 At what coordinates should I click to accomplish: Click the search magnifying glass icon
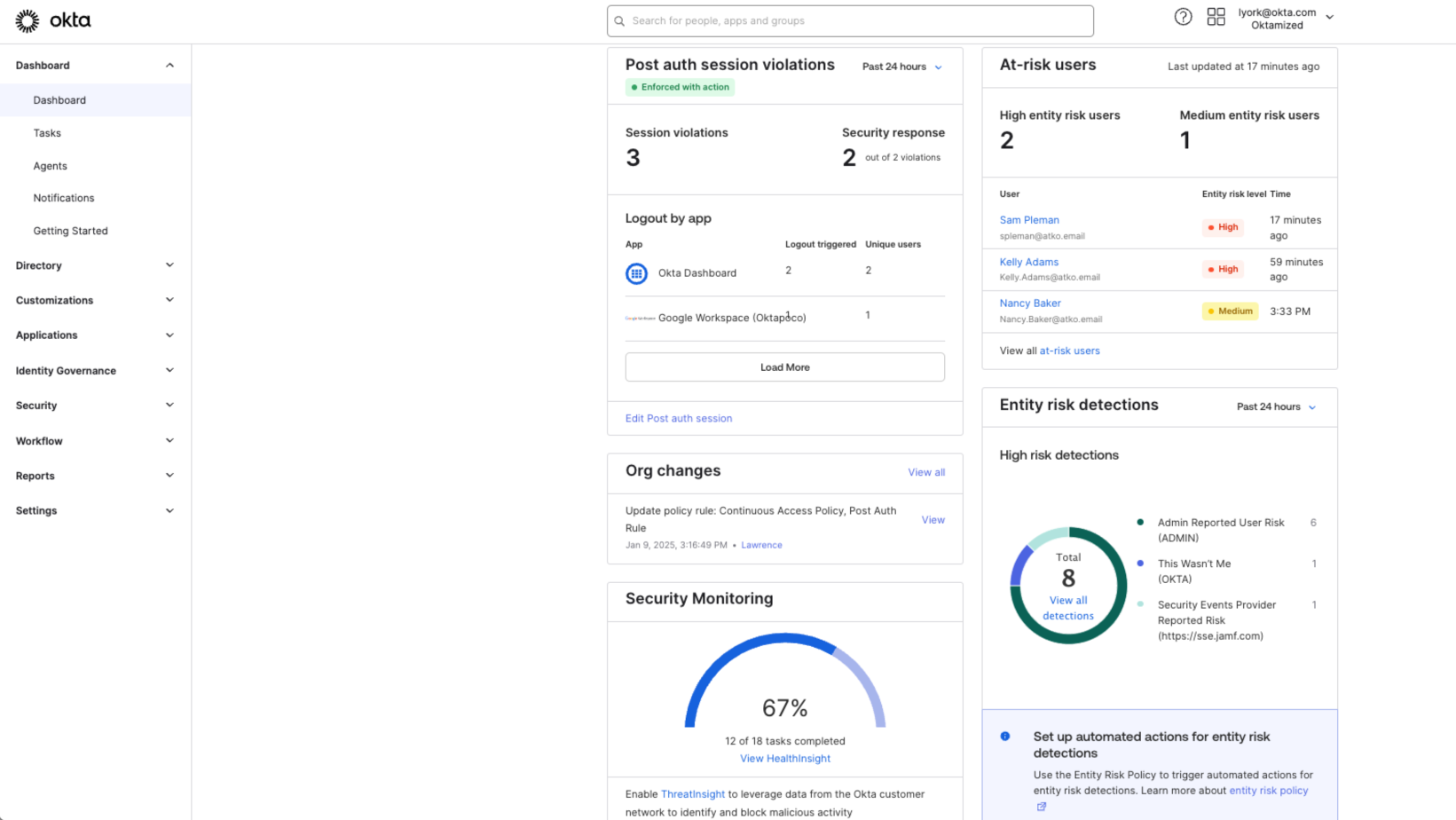(620, 20)
